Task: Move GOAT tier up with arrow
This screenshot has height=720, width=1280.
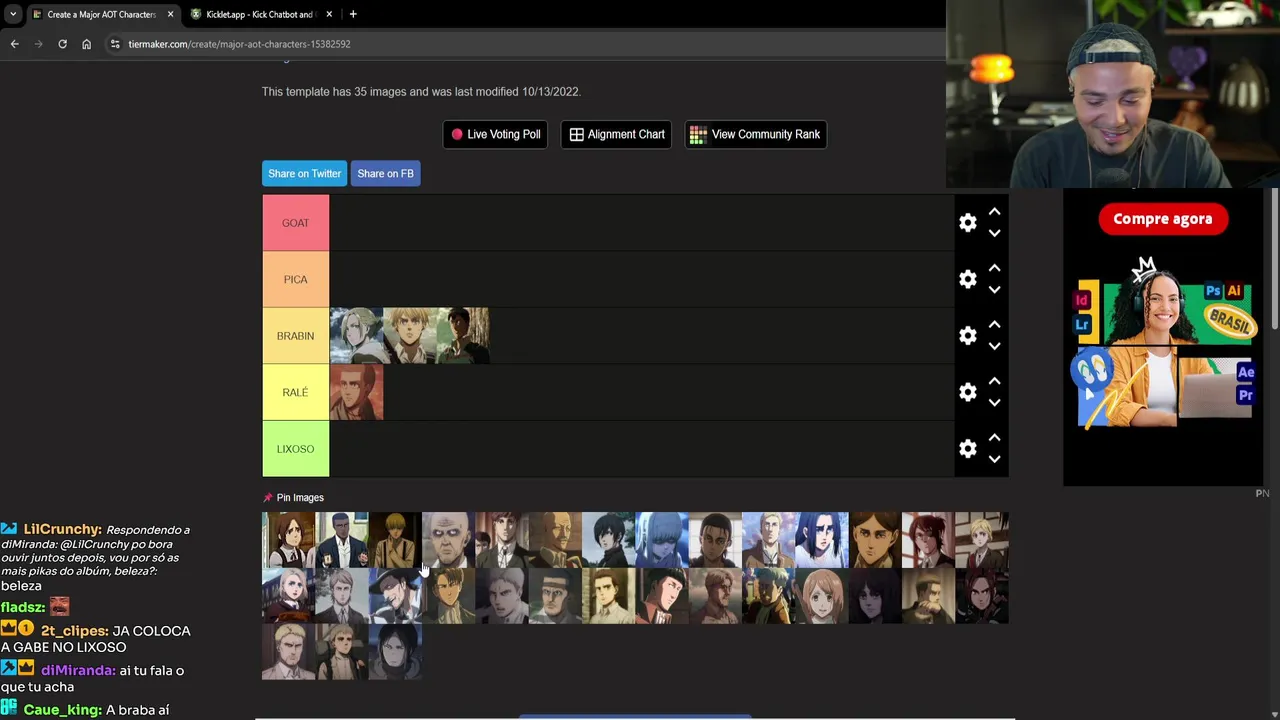Action: tap(994, 212)
